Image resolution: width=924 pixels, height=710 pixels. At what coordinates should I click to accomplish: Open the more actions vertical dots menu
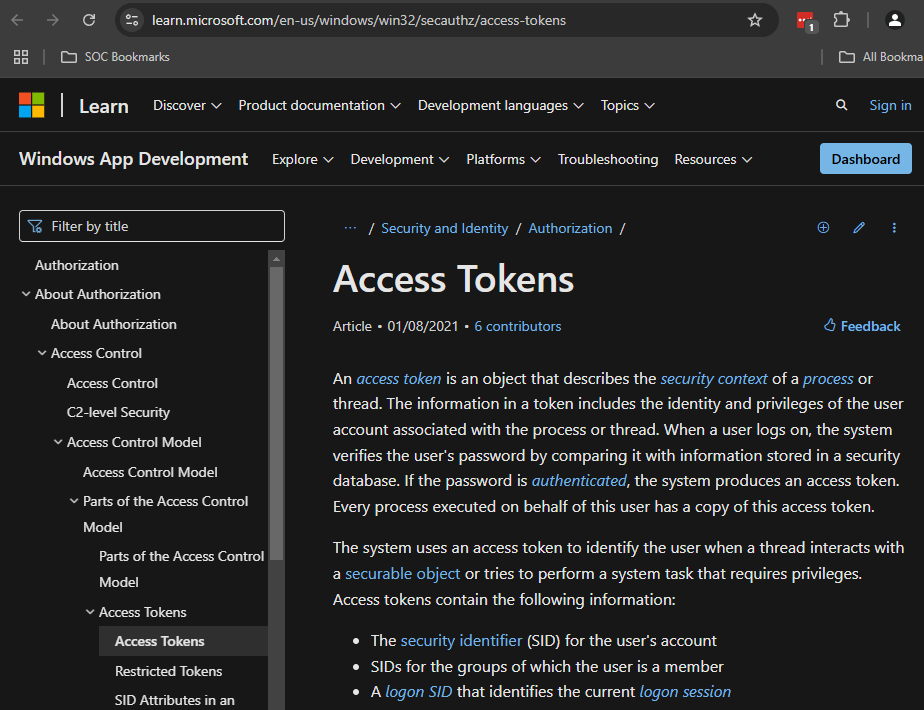[x=894, y=228]
